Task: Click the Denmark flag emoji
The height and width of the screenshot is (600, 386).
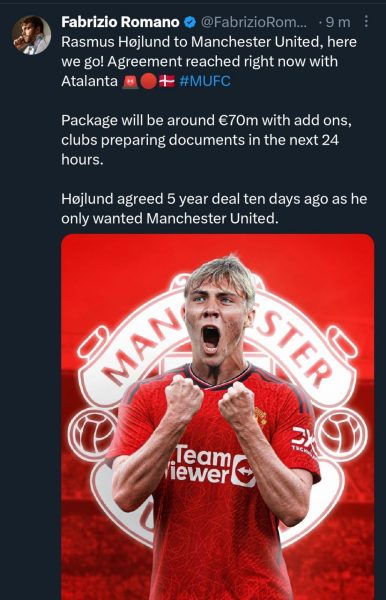Action: click(x=166, y=81)
